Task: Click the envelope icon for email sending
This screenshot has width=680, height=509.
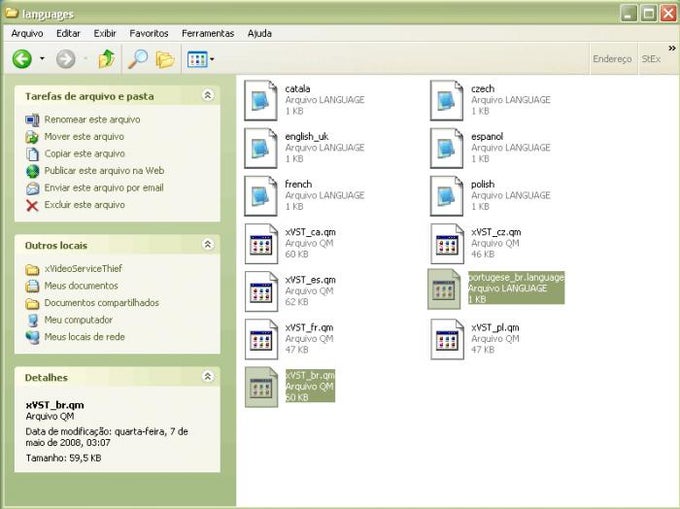Action: [x=33, y=188]
